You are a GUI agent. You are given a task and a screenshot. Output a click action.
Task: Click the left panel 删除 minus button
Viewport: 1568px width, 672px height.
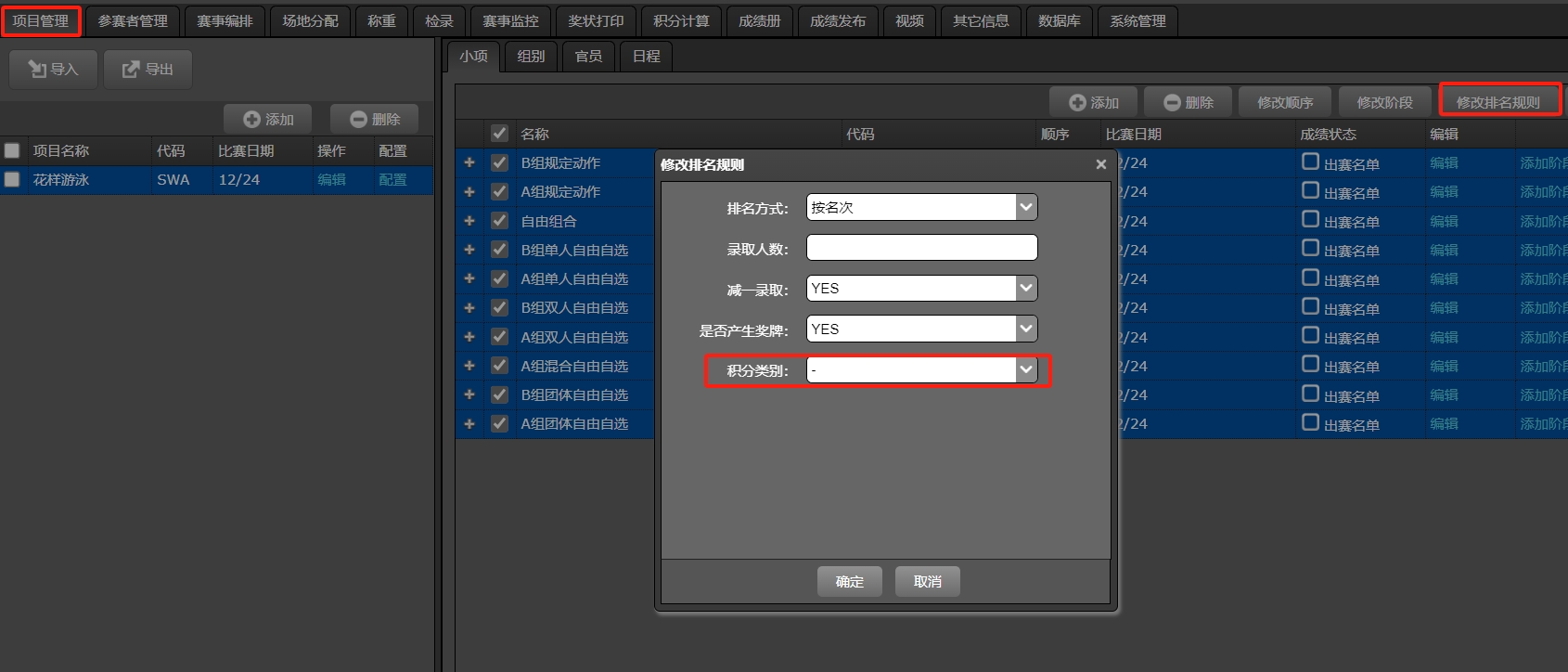(375, 120)
